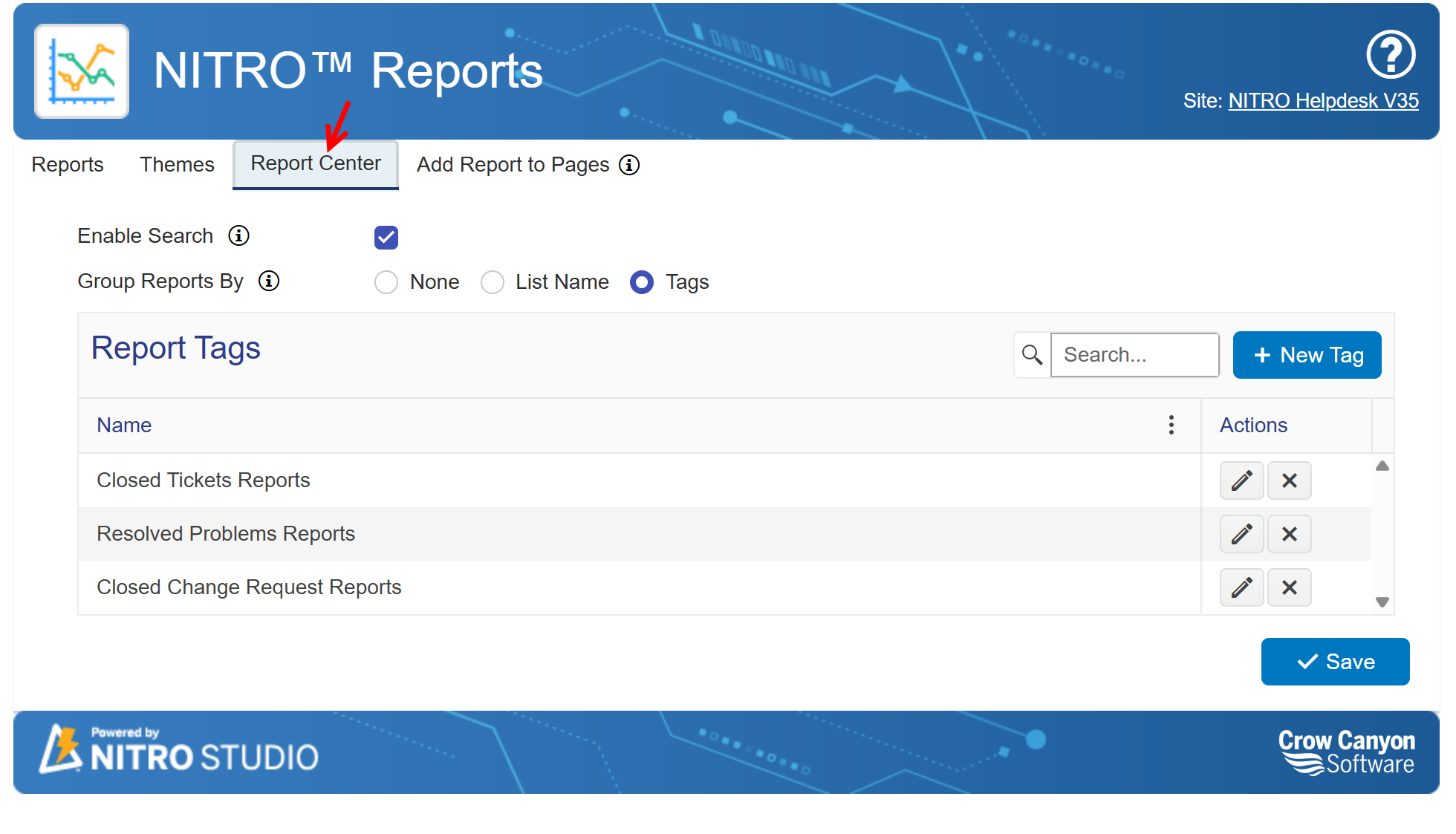Switch to the Themes tab
Viewport: 1456px width, 834px height.
[x=177, y=164]
